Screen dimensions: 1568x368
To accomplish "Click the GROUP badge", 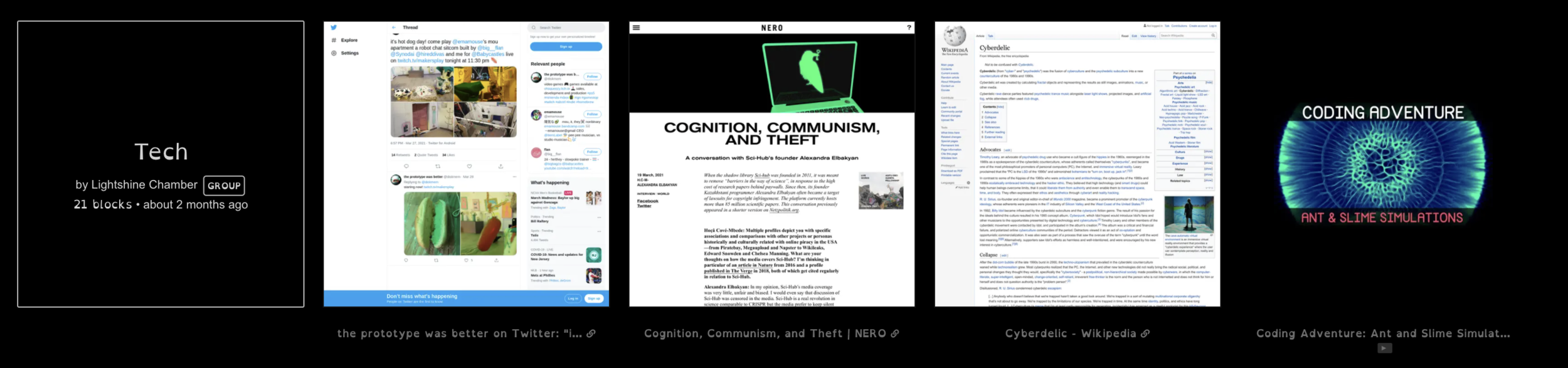I will coord(224,186).
